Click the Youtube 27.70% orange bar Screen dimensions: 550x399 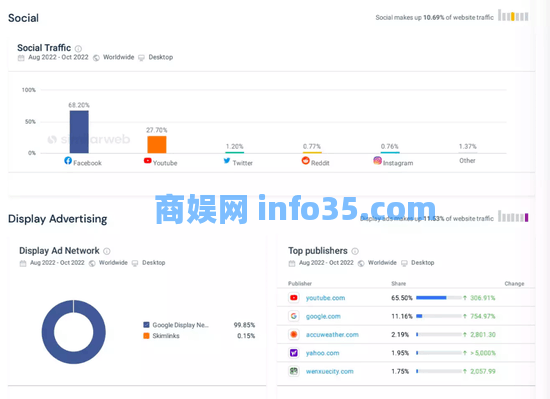157,144
